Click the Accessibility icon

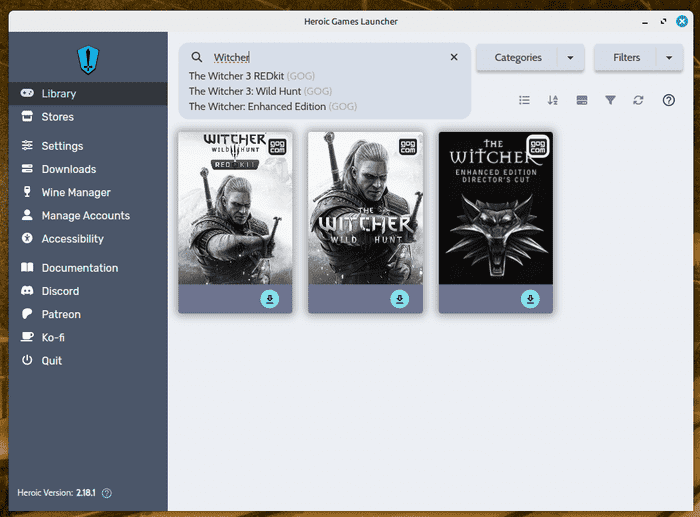pyautogui.click(x=27, y=238)
